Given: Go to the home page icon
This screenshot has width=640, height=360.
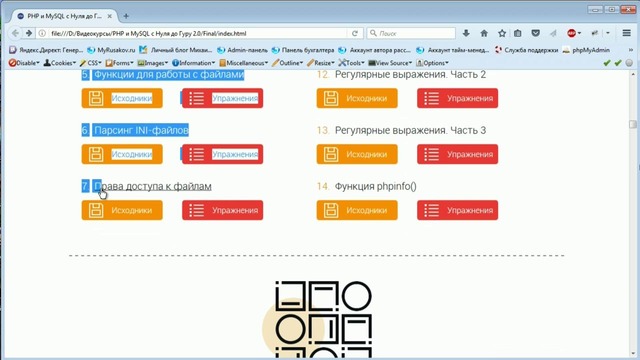Looking at the screenshot, I should pos(484,33).
